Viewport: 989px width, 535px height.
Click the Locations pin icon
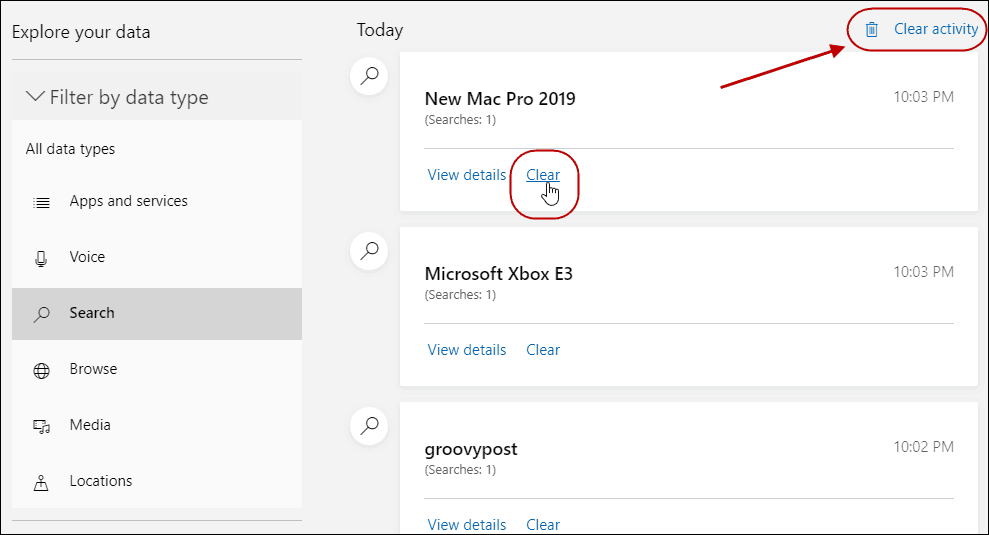pos(41,483)
